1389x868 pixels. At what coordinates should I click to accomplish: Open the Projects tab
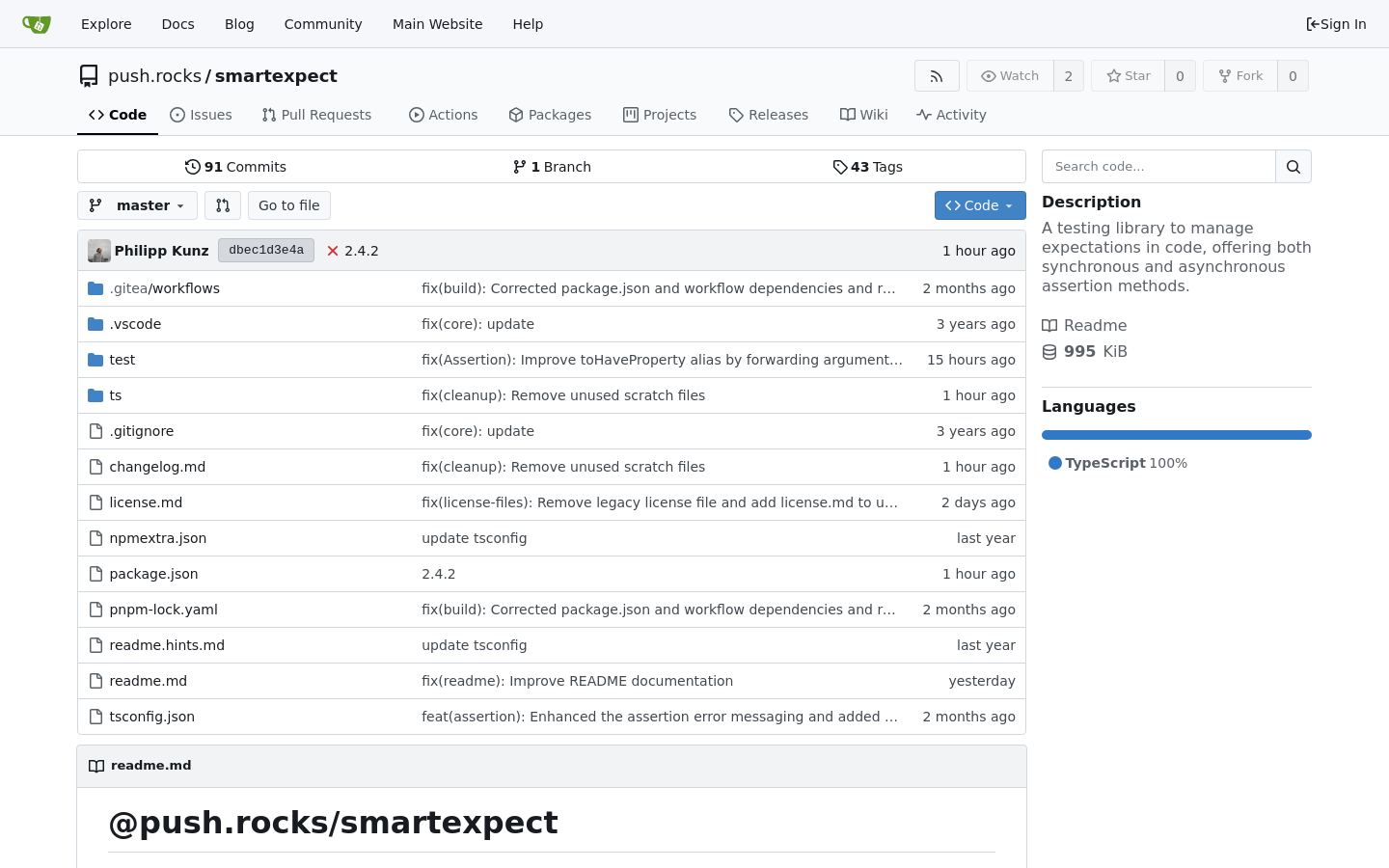pyautogui.click(x=660, y=115)
